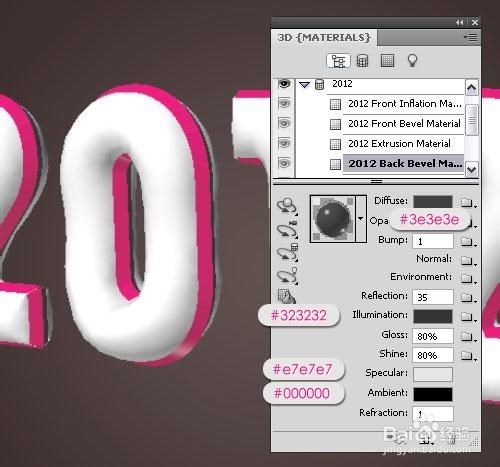The height and width of the screenshot is (467, 500).
Task: Select the Filter By Meshes button
Action: coord(362,61)
